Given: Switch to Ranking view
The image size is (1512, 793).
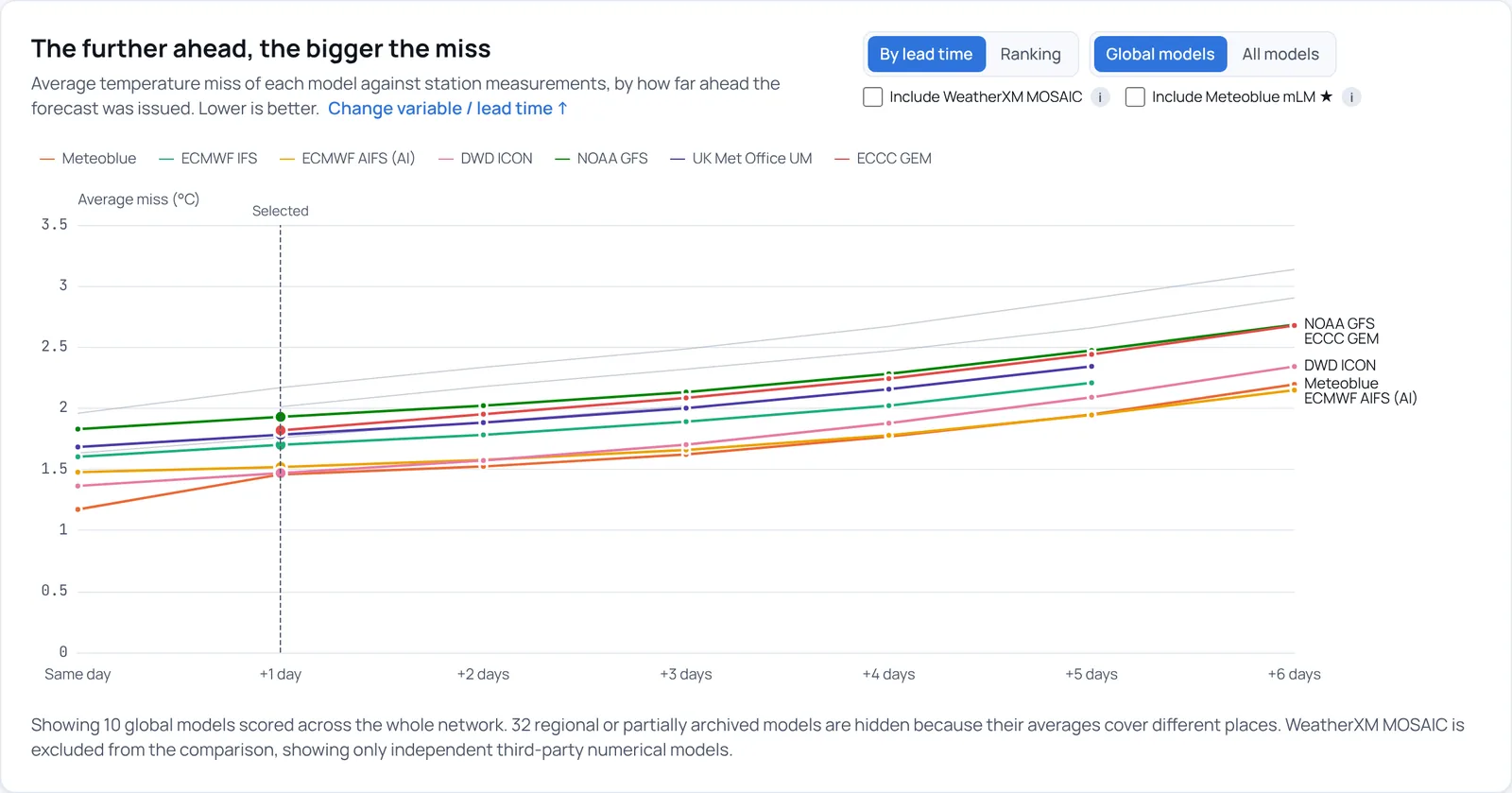Looking at the screenshot, I should [1030, 55].
